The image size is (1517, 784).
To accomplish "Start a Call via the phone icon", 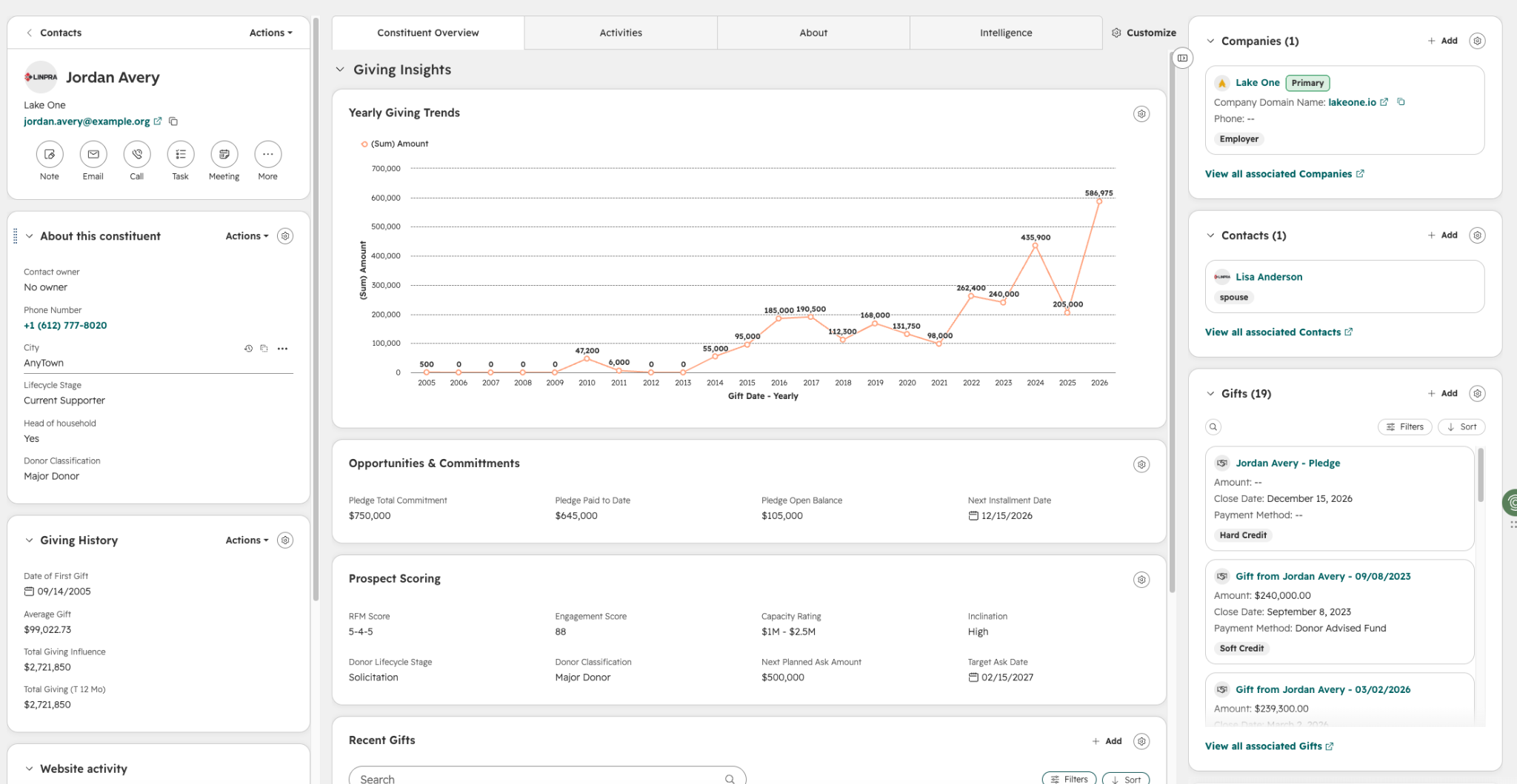I will (x=137, y=154).
